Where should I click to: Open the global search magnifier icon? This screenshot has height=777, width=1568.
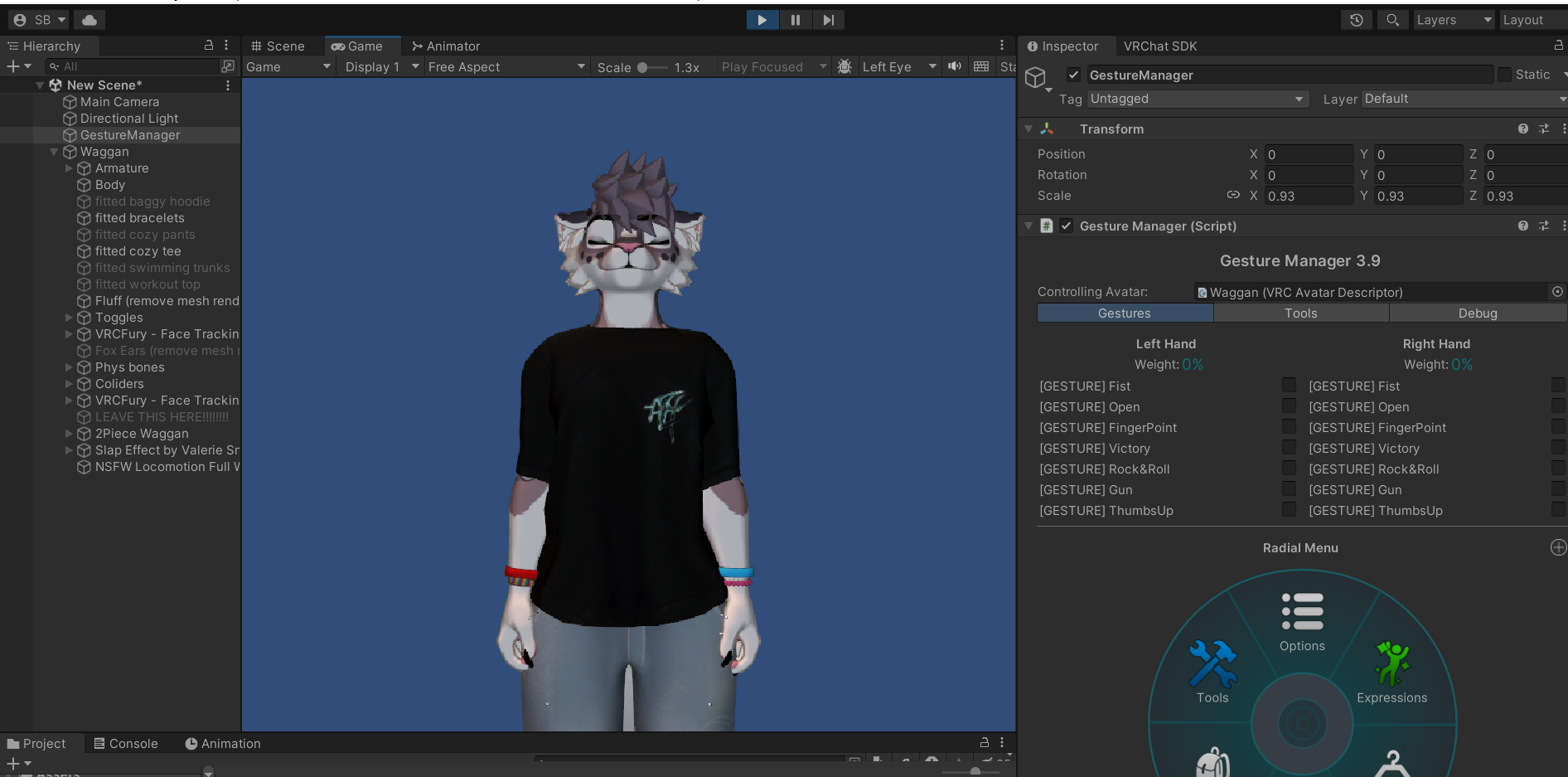click(x=1393, y=20)
